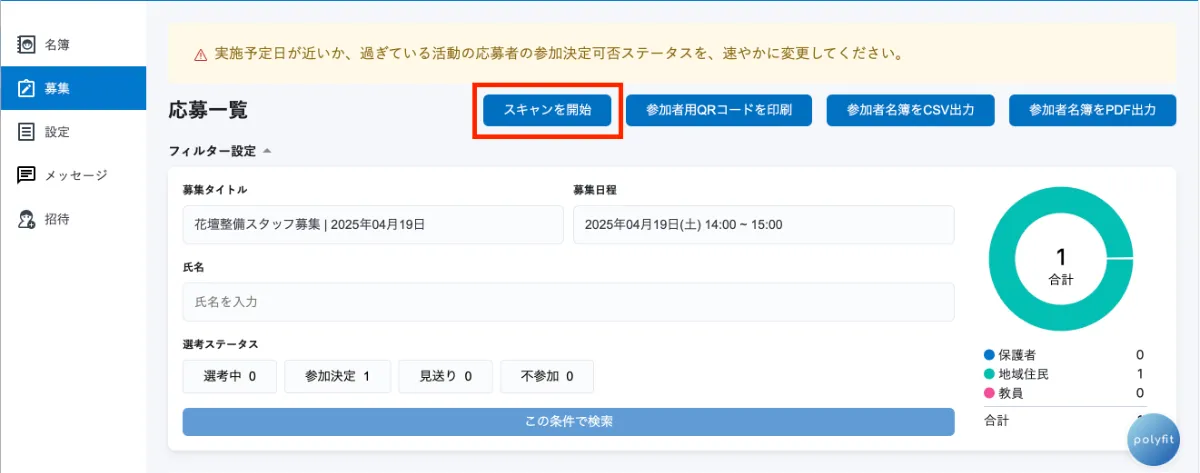Click the green donut chart ring

(x=1002, y=258)
